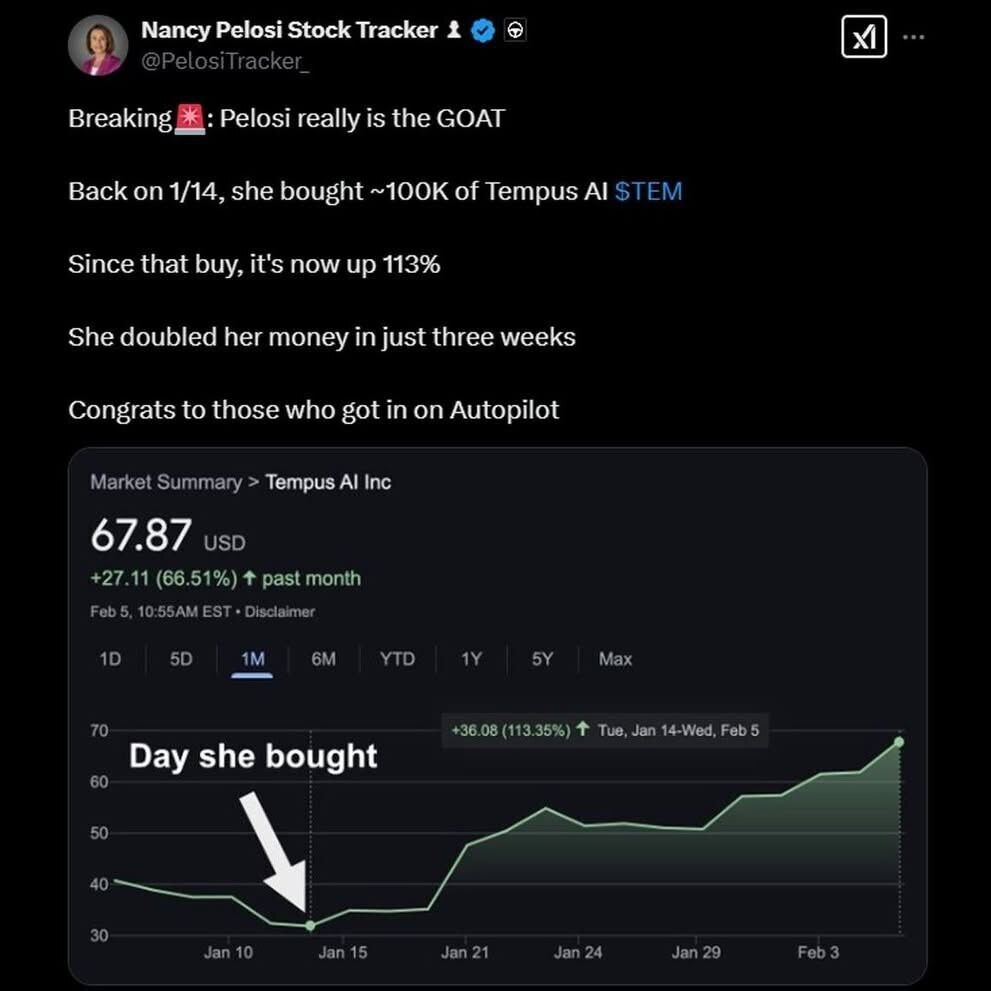Click the Nancy Pelosi profile avatar

click(x=97, y=46)
